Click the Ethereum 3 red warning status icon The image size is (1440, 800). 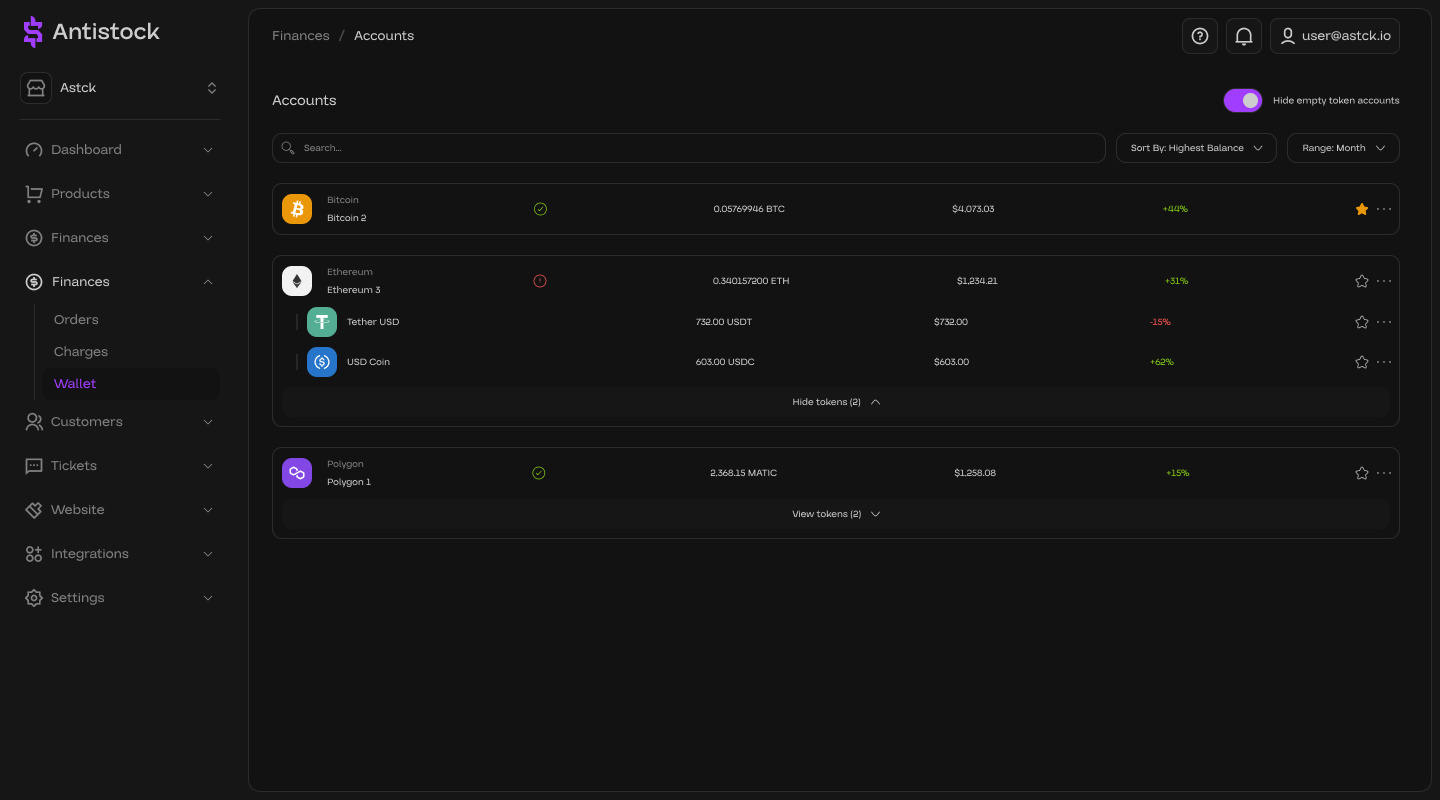[540, 281]
